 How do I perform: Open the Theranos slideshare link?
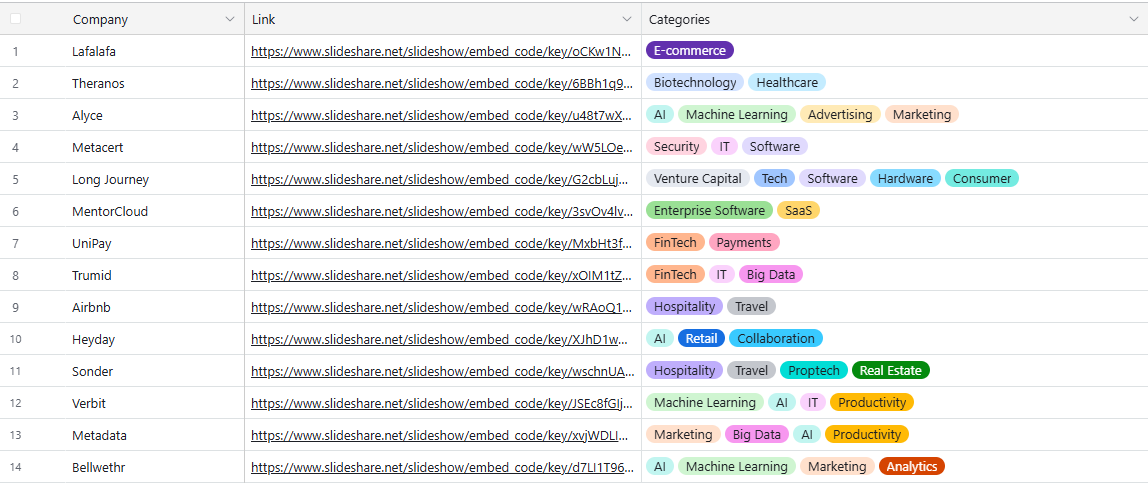[441, 83]
